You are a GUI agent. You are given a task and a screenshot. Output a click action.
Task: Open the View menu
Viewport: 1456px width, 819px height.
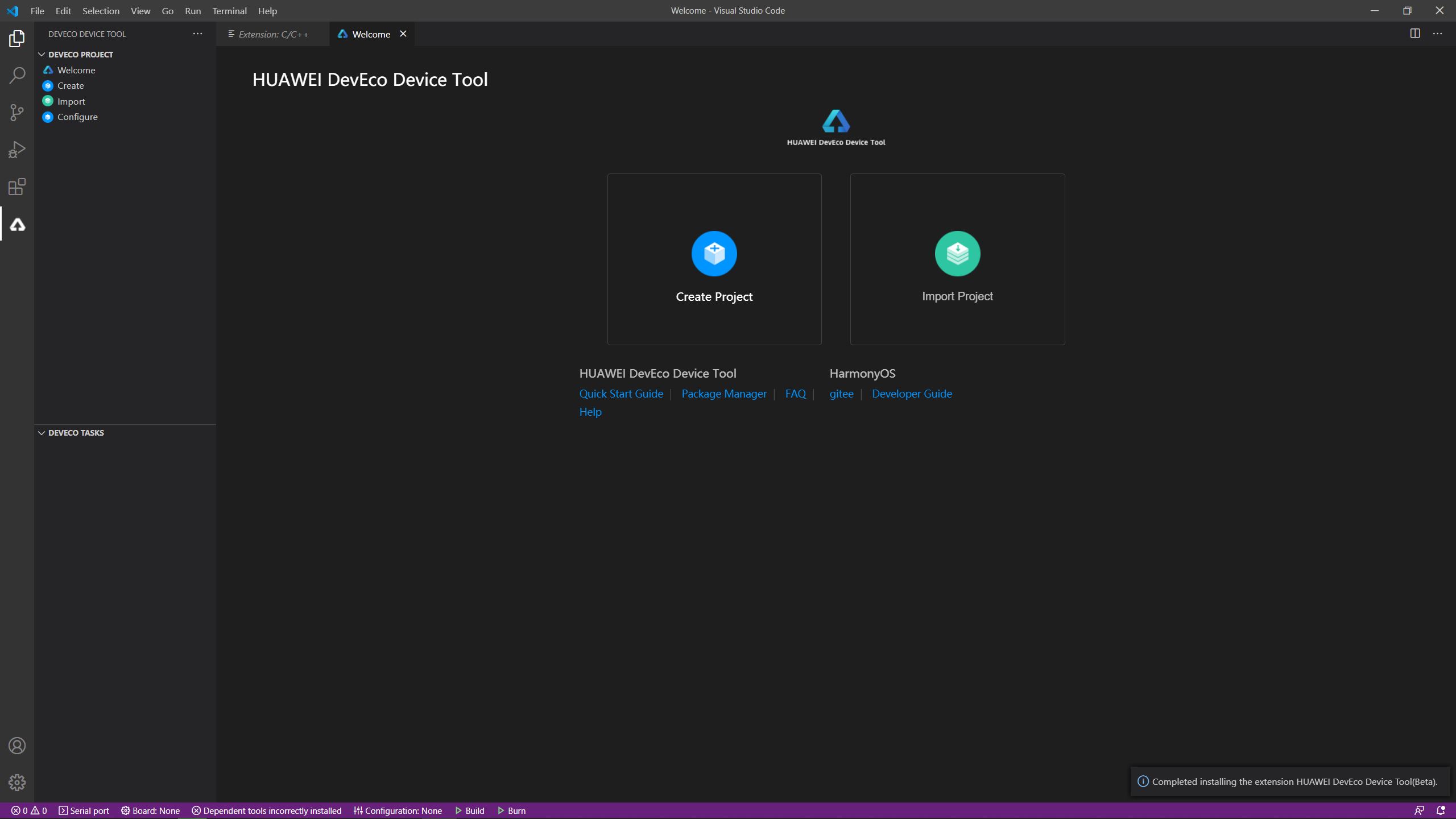[x=140, y=11]
